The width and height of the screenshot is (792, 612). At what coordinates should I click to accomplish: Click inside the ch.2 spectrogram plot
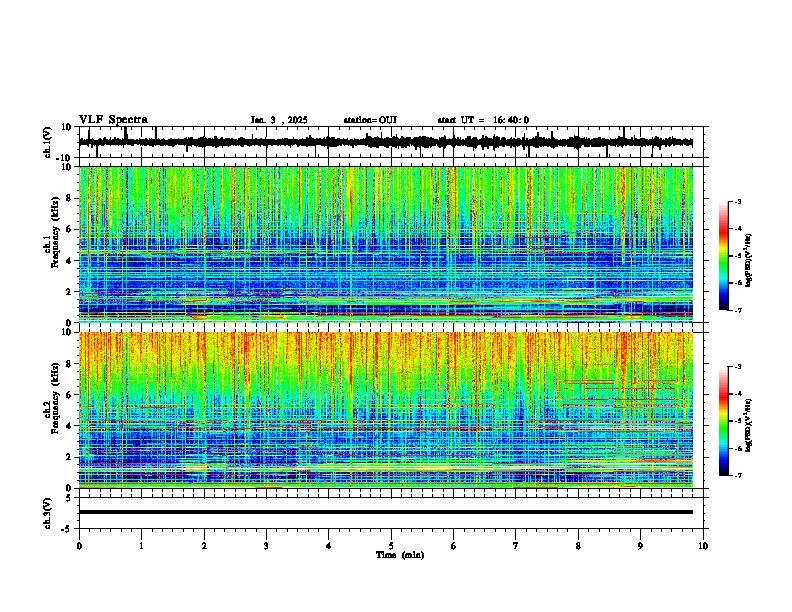click(385, 410)
